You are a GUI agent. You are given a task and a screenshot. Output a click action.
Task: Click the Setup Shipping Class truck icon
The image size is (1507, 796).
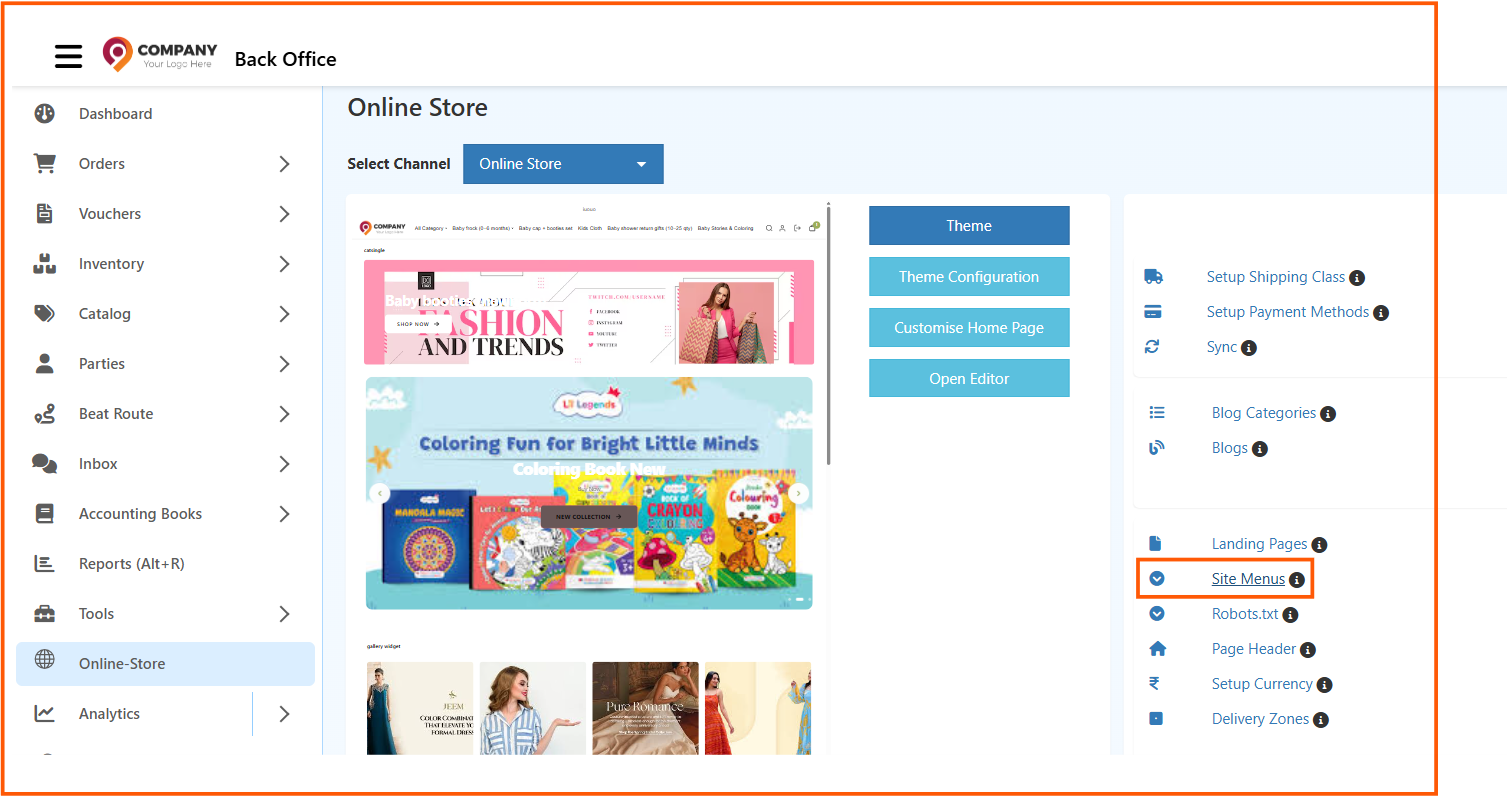point(1153,277)
